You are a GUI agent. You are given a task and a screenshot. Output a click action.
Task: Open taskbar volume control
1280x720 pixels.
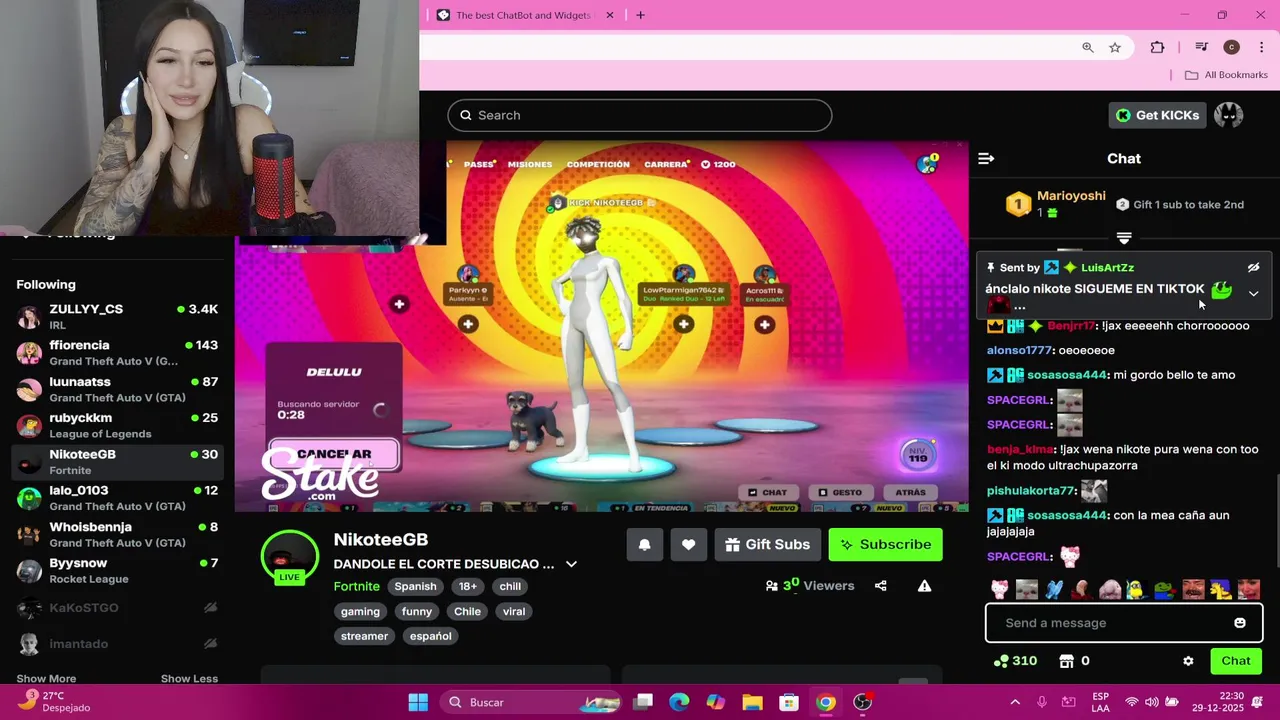[x=1152, y=702]
